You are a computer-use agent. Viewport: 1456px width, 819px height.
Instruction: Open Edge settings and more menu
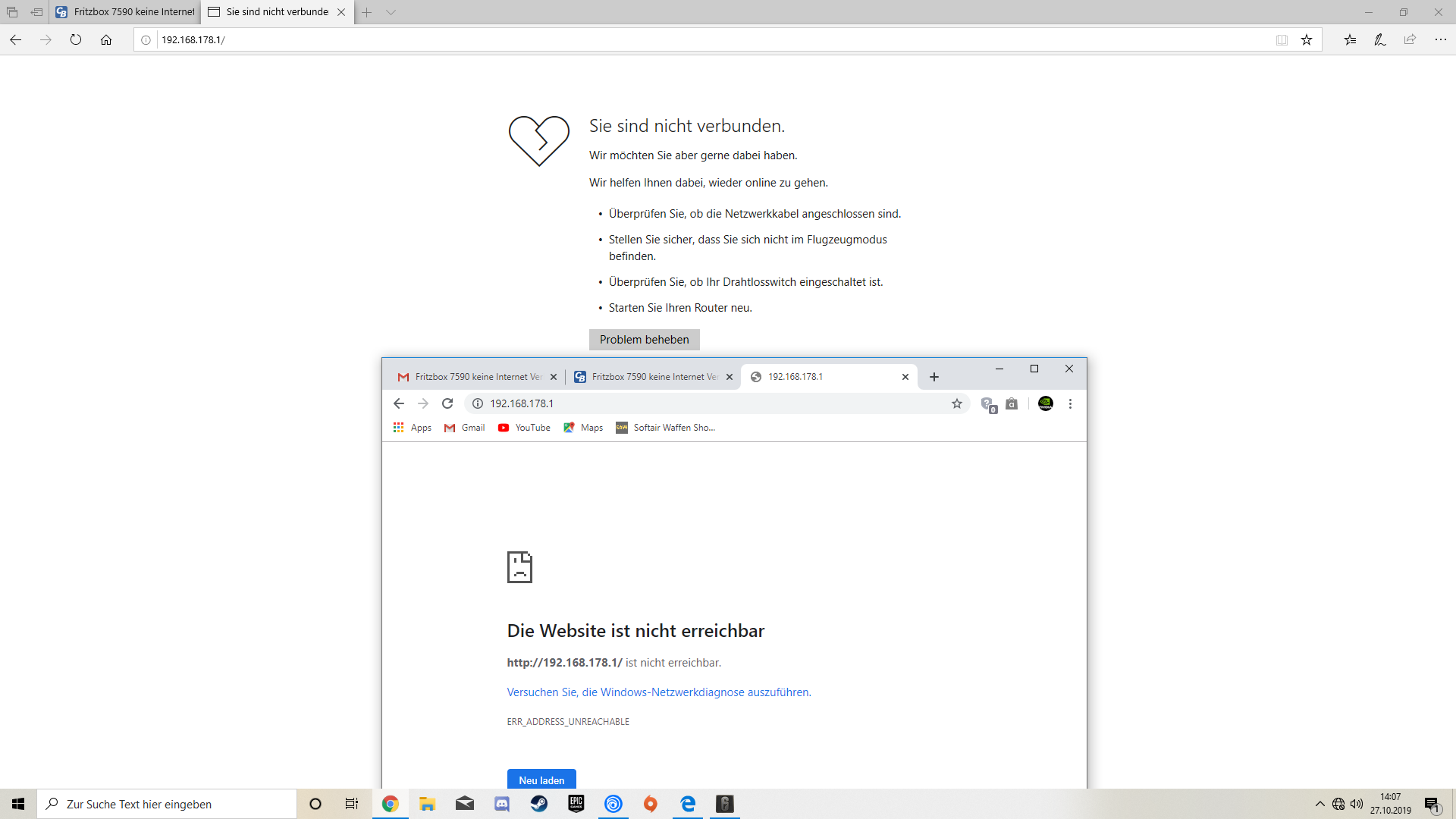(x=1440, y=39)
